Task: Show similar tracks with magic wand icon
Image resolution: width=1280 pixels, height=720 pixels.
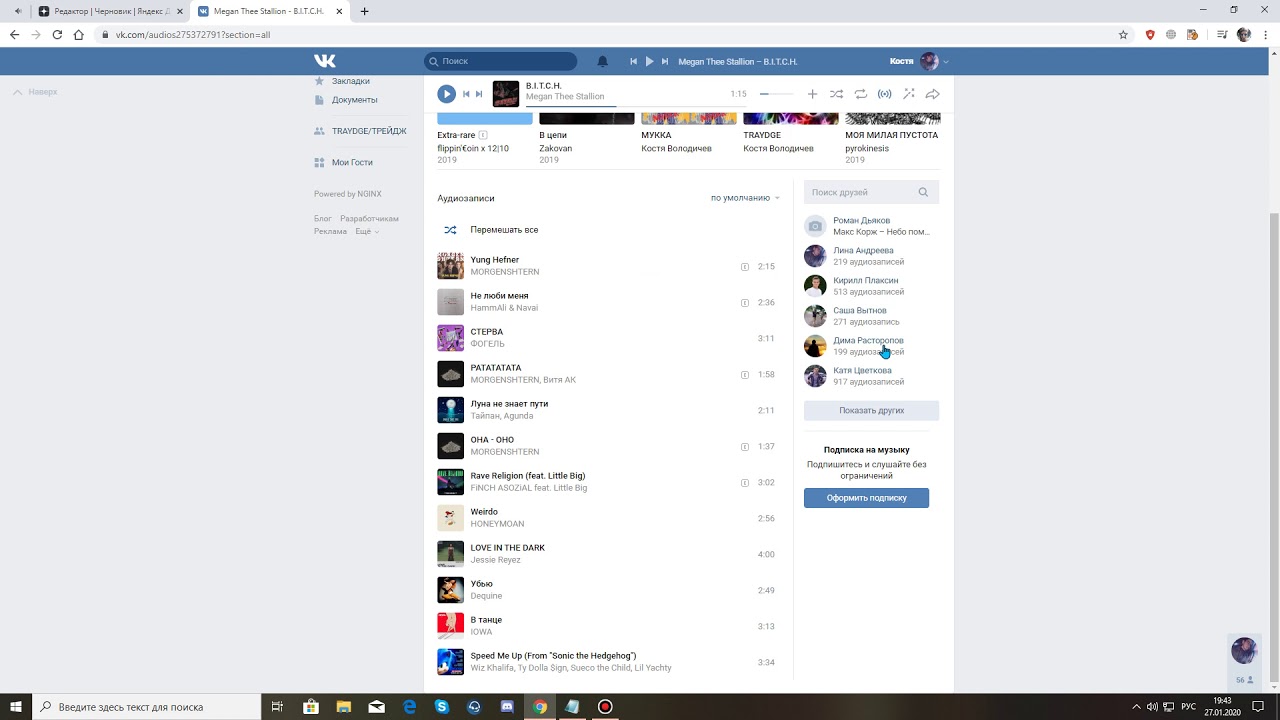Action: 908,94
